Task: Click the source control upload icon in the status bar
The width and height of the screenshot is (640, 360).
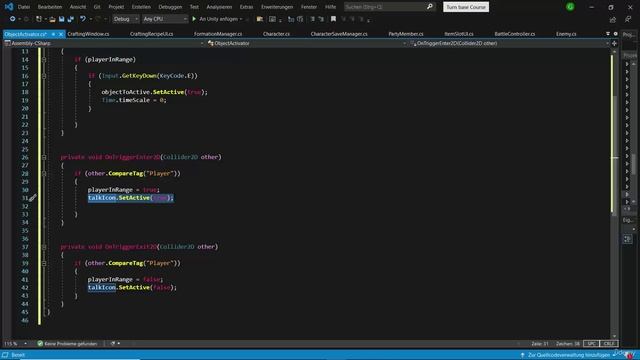Action: [x=522, y=355]
